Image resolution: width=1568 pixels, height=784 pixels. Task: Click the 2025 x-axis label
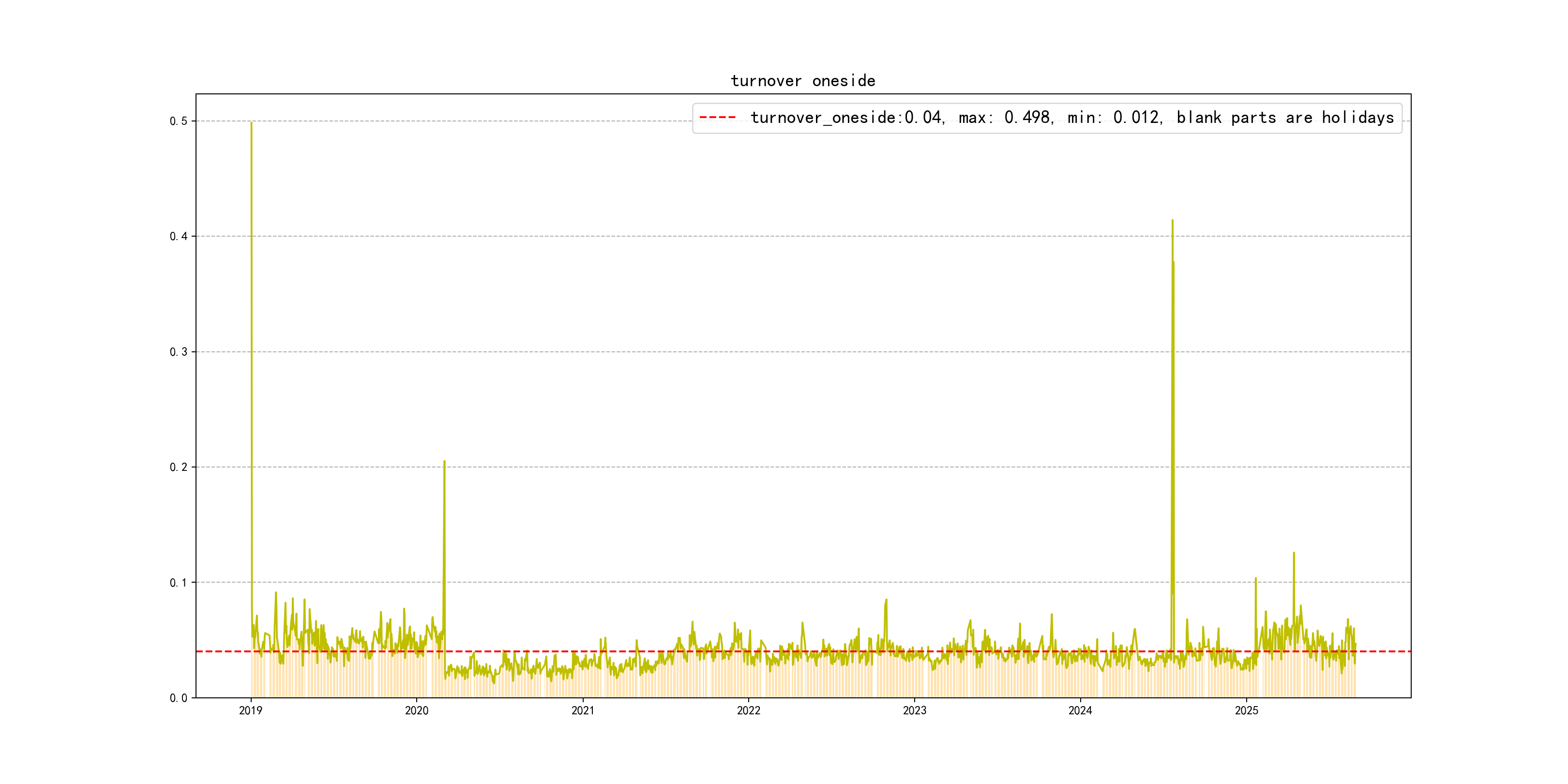point(1246,710)
